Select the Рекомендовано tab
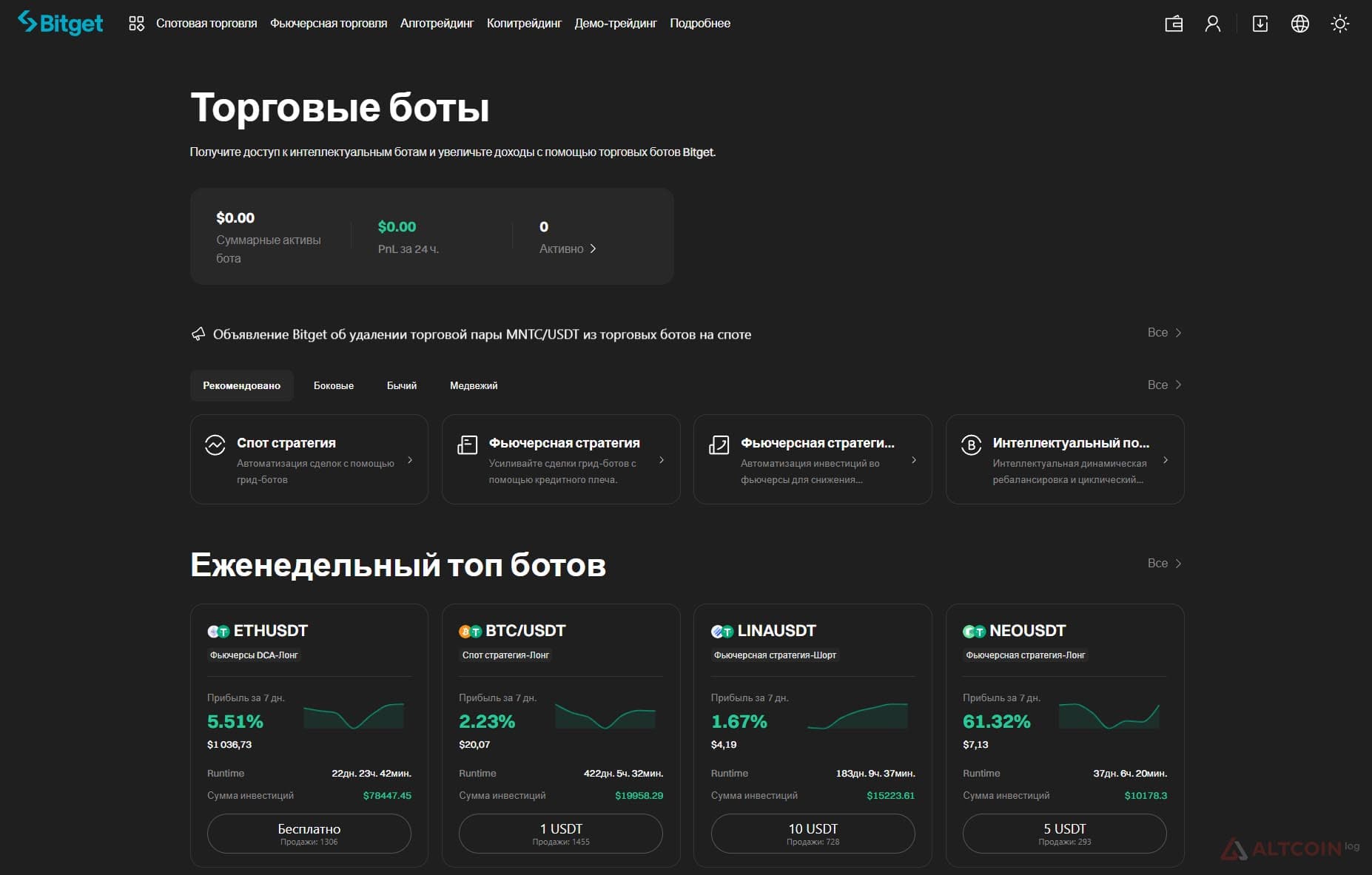1372x875 pixels. tap(242, 385)
